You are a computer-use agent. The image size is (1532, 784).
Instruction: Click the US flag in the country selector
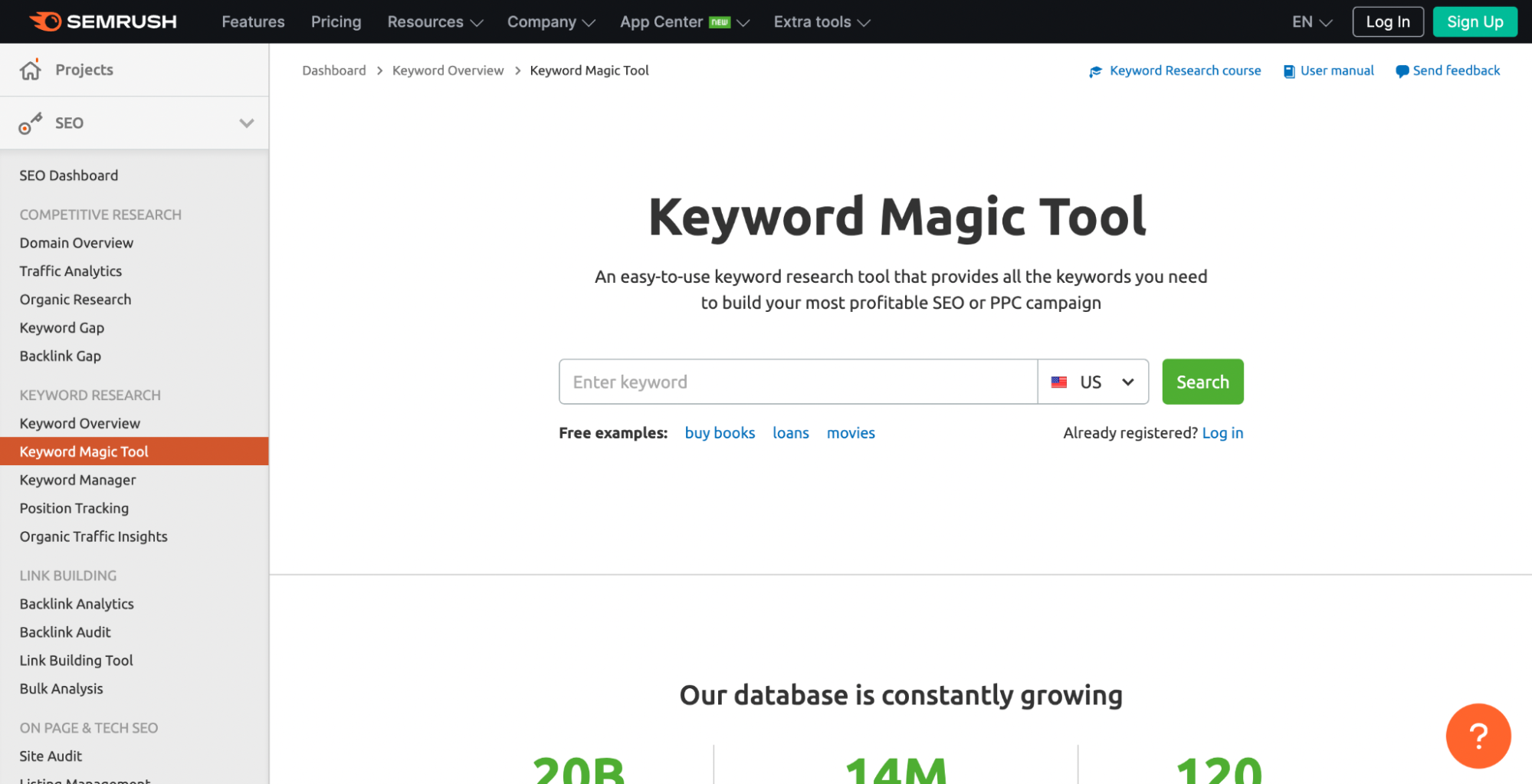[1060, 382]
